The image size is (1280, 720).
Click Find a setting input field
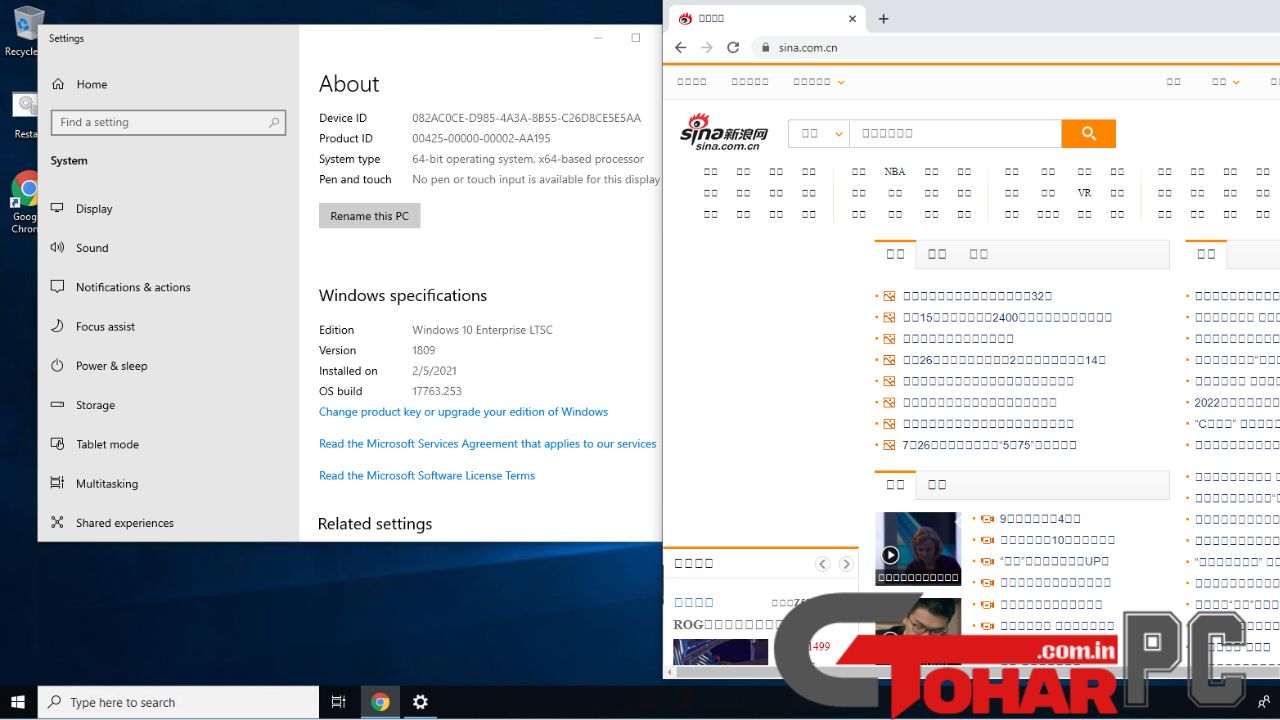click(x=168, y=122)
